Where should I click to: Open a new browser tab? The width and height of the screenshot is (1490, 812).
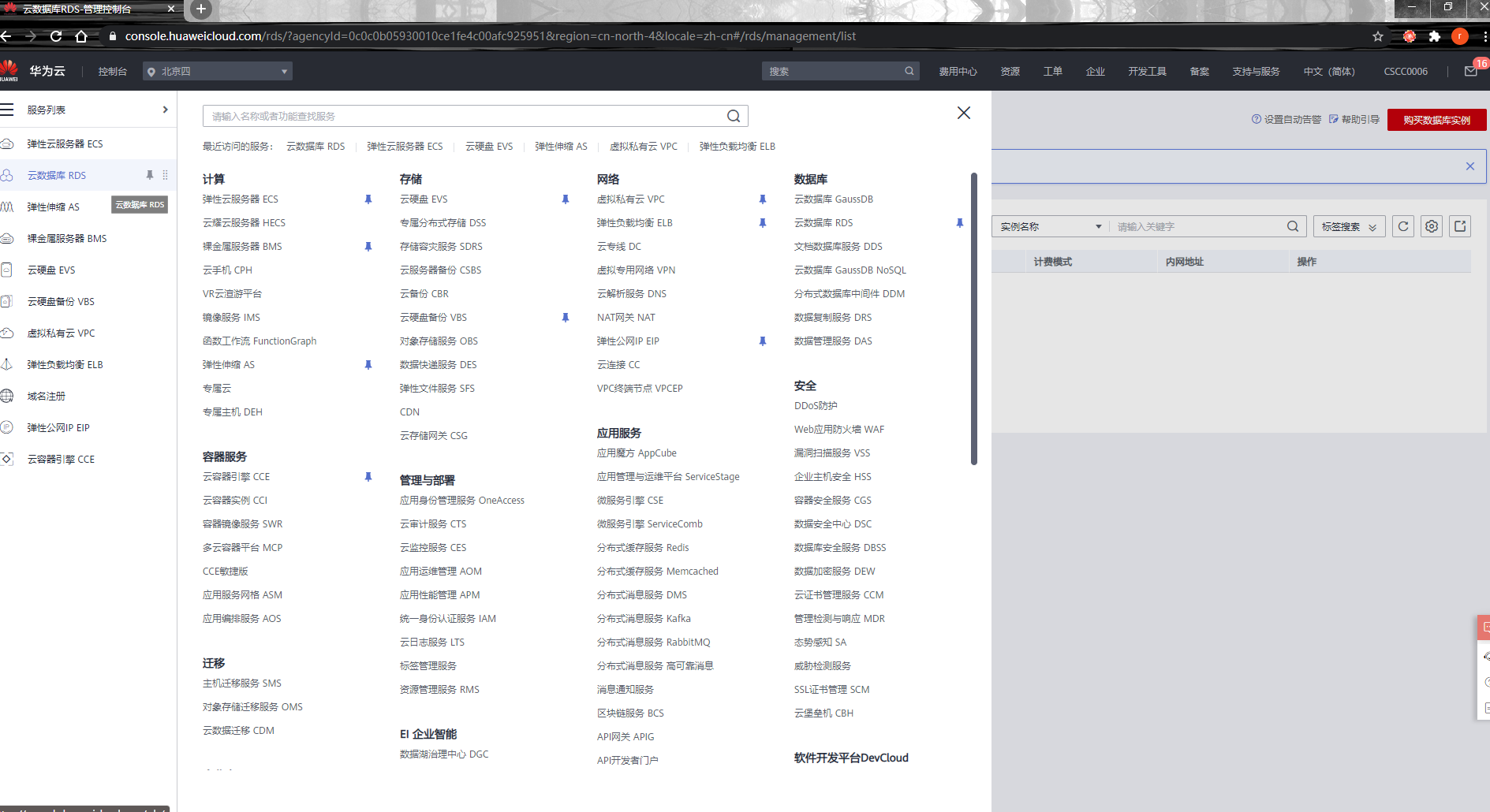pos(201,9)
